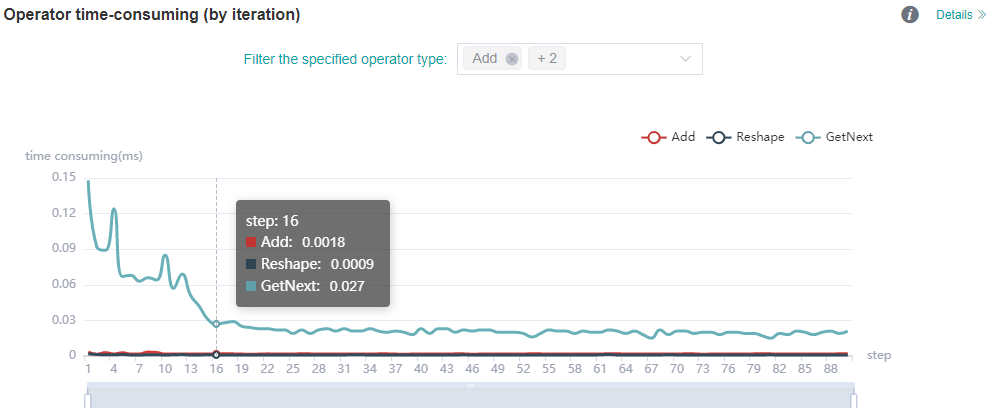Click the GetNext peak at step 1
988x408 pixels.
point(89,182)
